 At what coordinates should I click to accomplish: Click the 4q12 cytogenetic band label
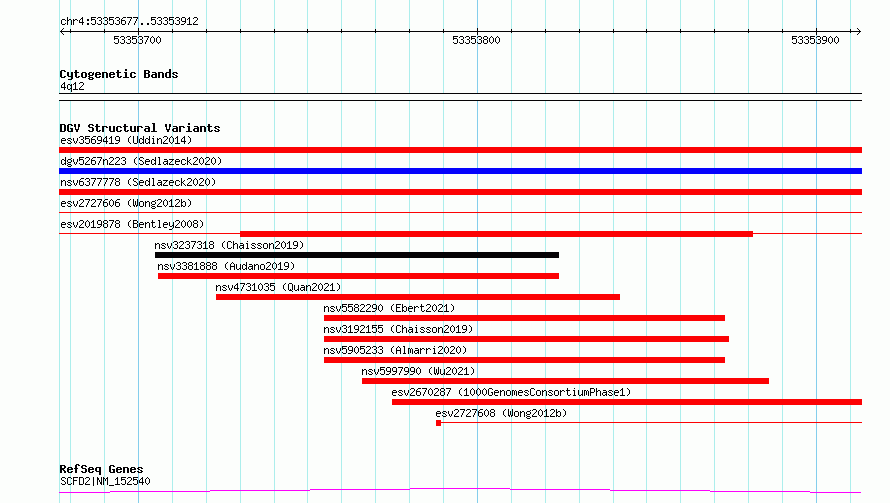[x=72, y=86]
